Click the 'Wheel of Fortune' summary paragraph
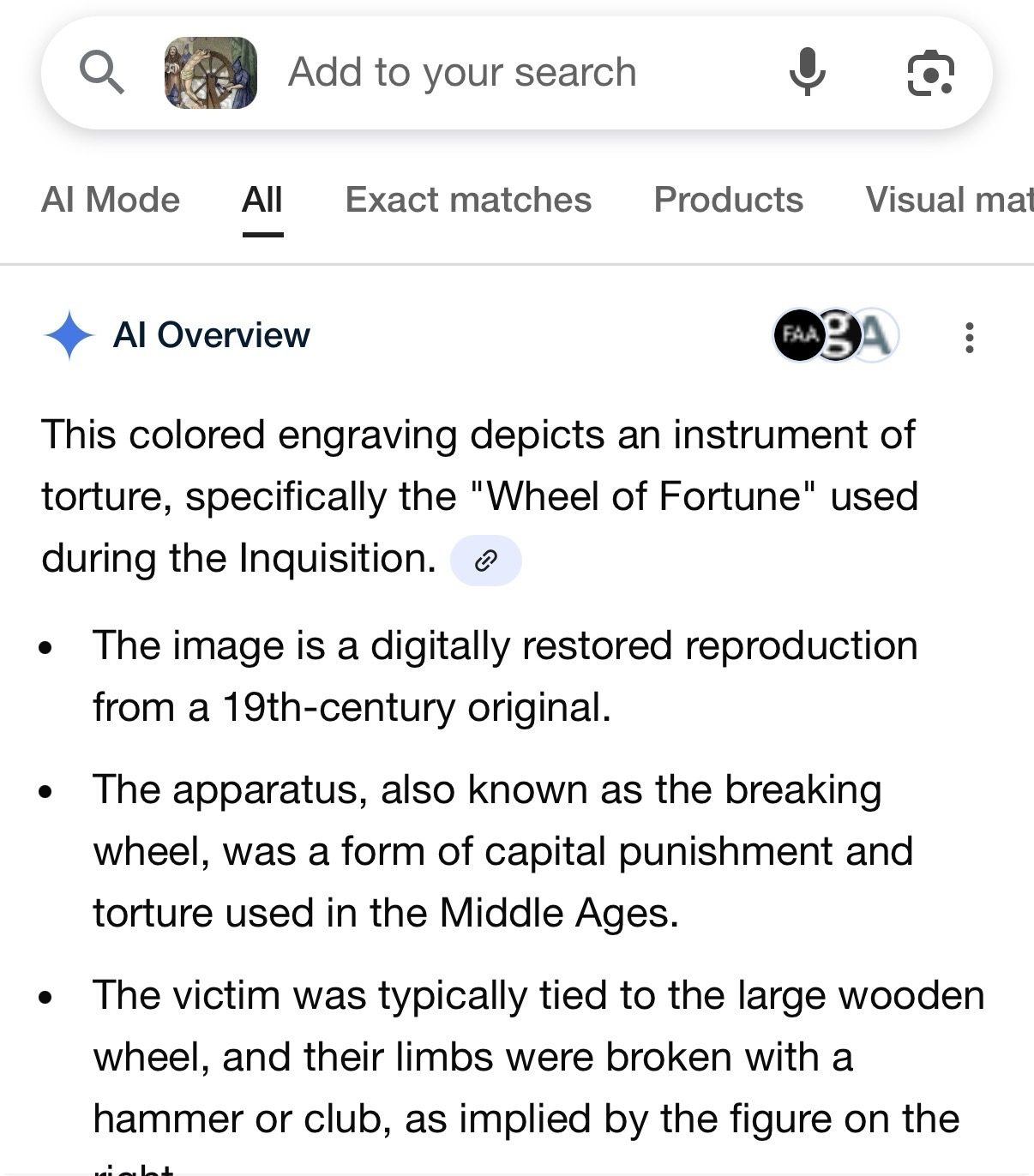Viewport: 1034px width, 1176px height. click(x=480, y=496)
